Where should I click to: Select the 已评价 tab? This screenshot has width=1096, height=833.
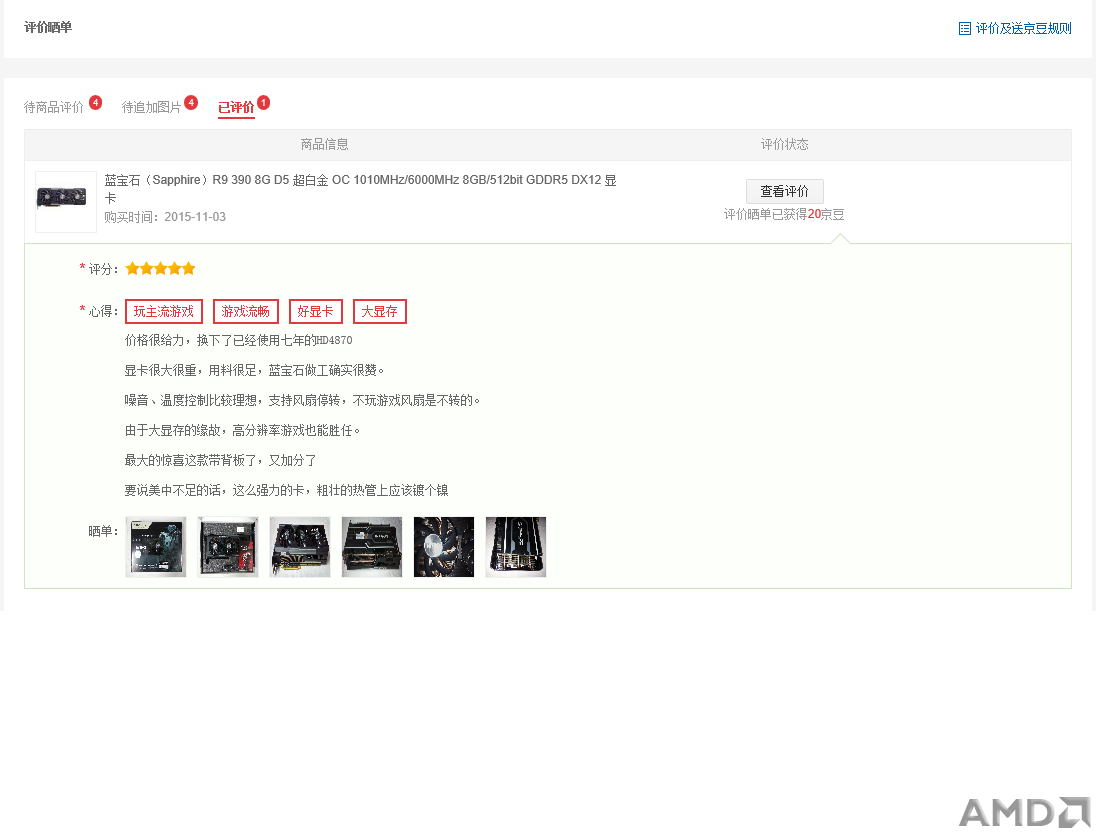coord(236,108)
